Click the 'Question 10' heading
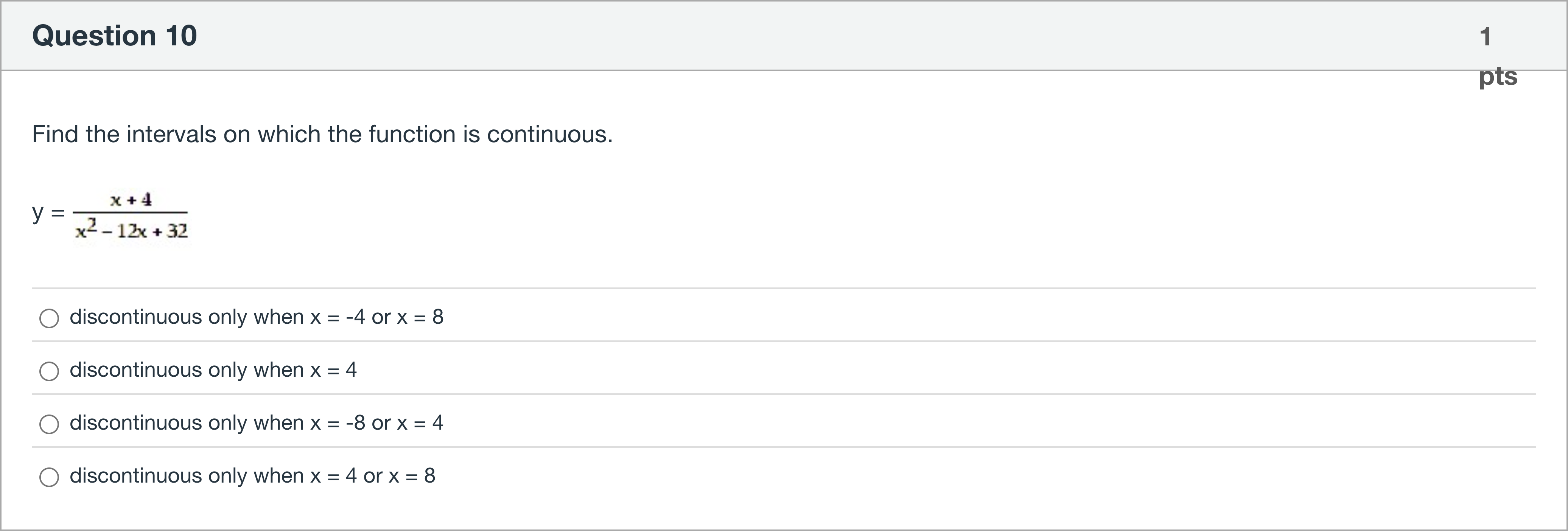 114,35
